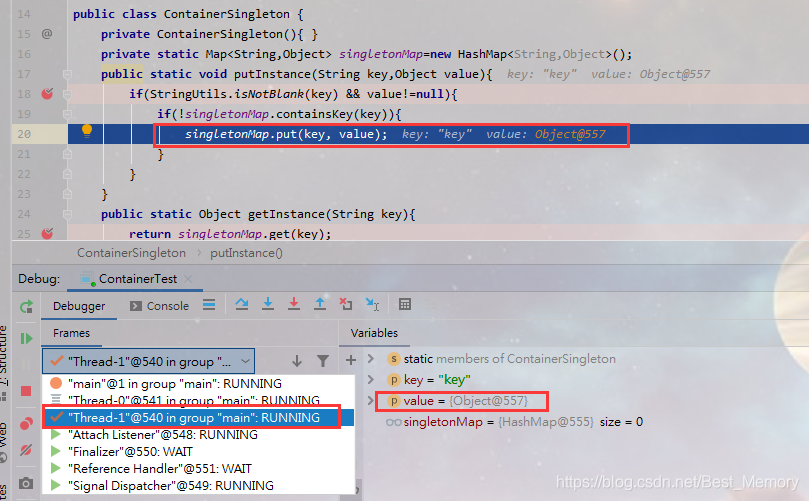Expand the value variable node

370,400
